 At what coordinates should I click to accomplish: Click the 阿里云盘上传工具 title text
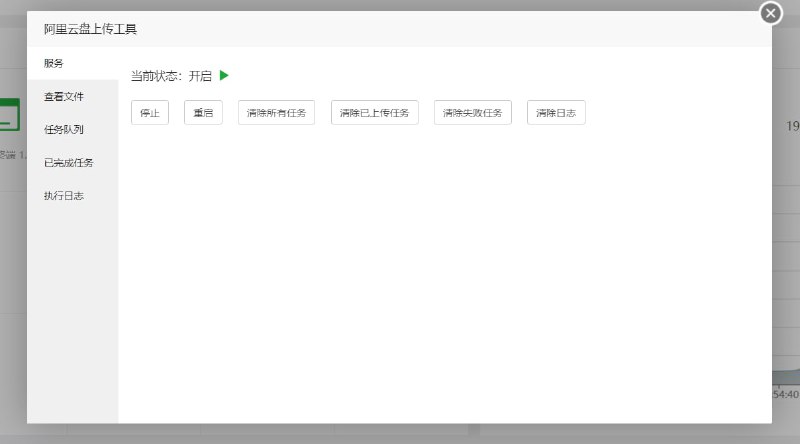click(90, 29)
